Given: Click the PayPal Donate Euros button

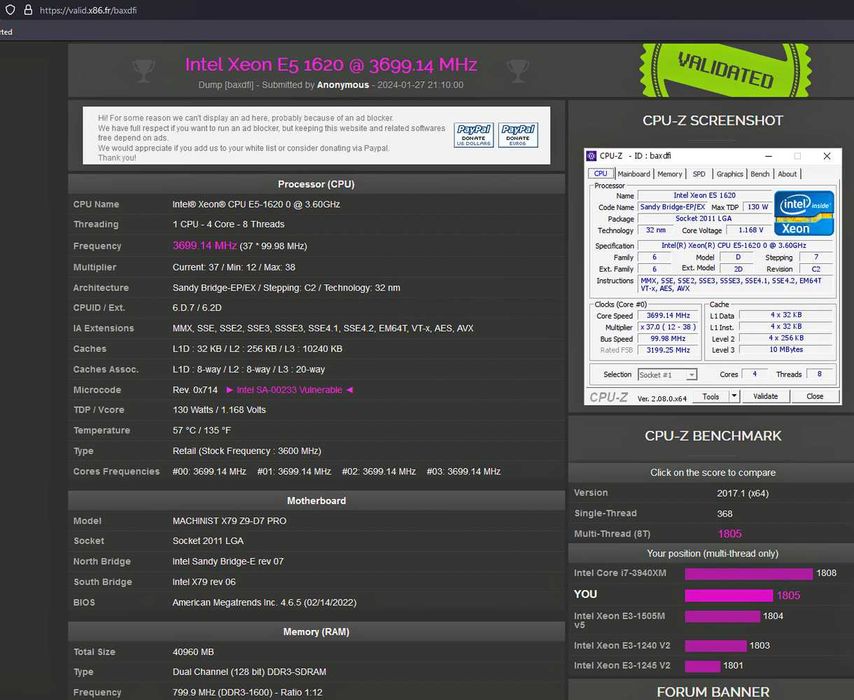Looking at the screenshot, I should coord(518,135).
